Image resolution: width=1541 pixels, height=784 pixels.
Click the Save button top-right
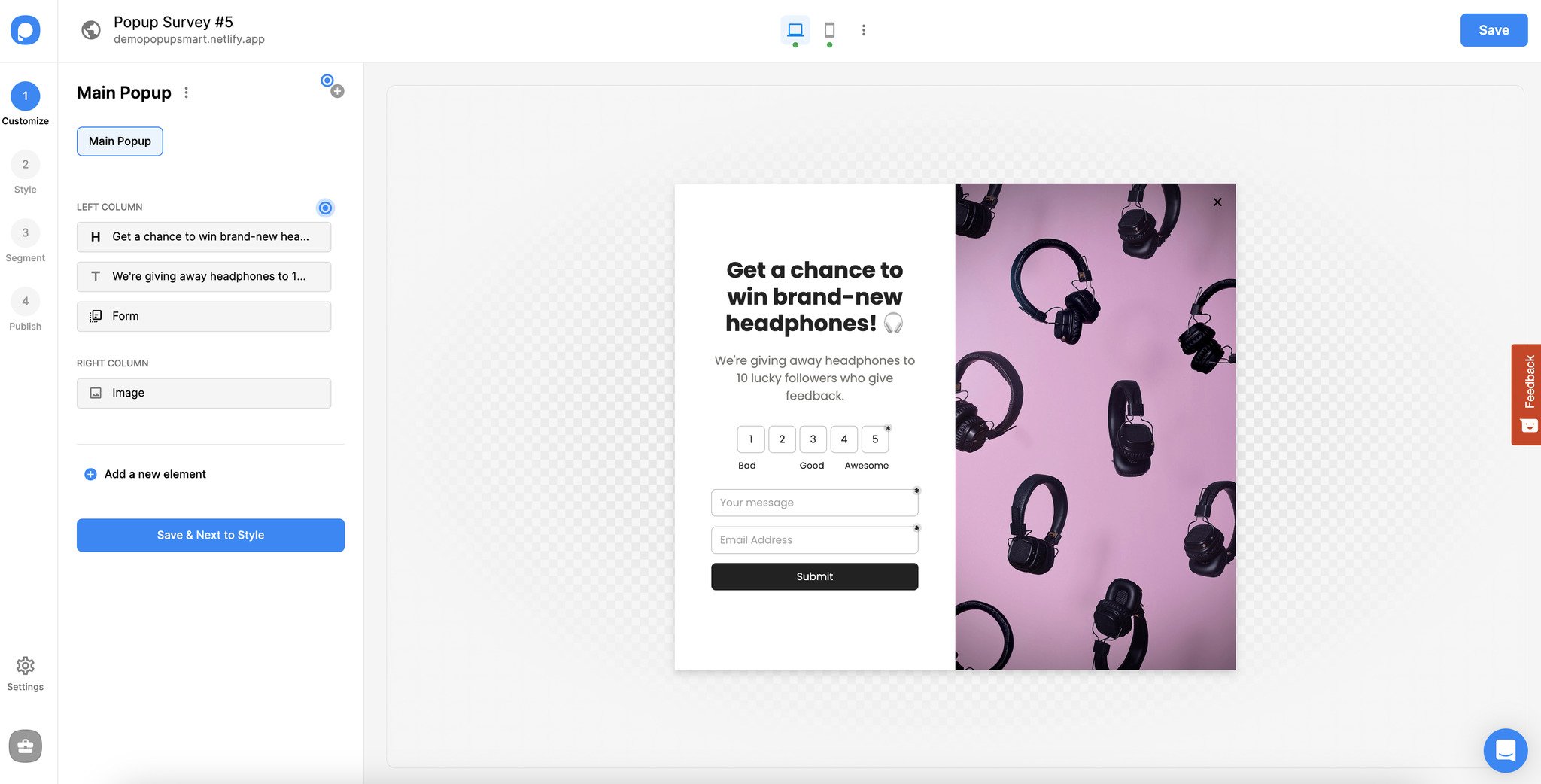(1494, 30)
